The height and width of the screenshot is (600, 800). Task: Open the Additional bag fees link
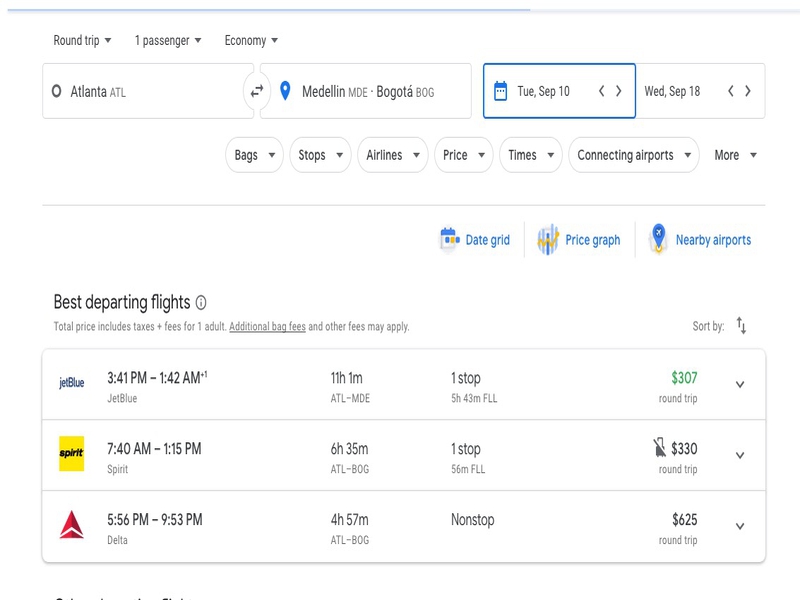click(267, 327)
